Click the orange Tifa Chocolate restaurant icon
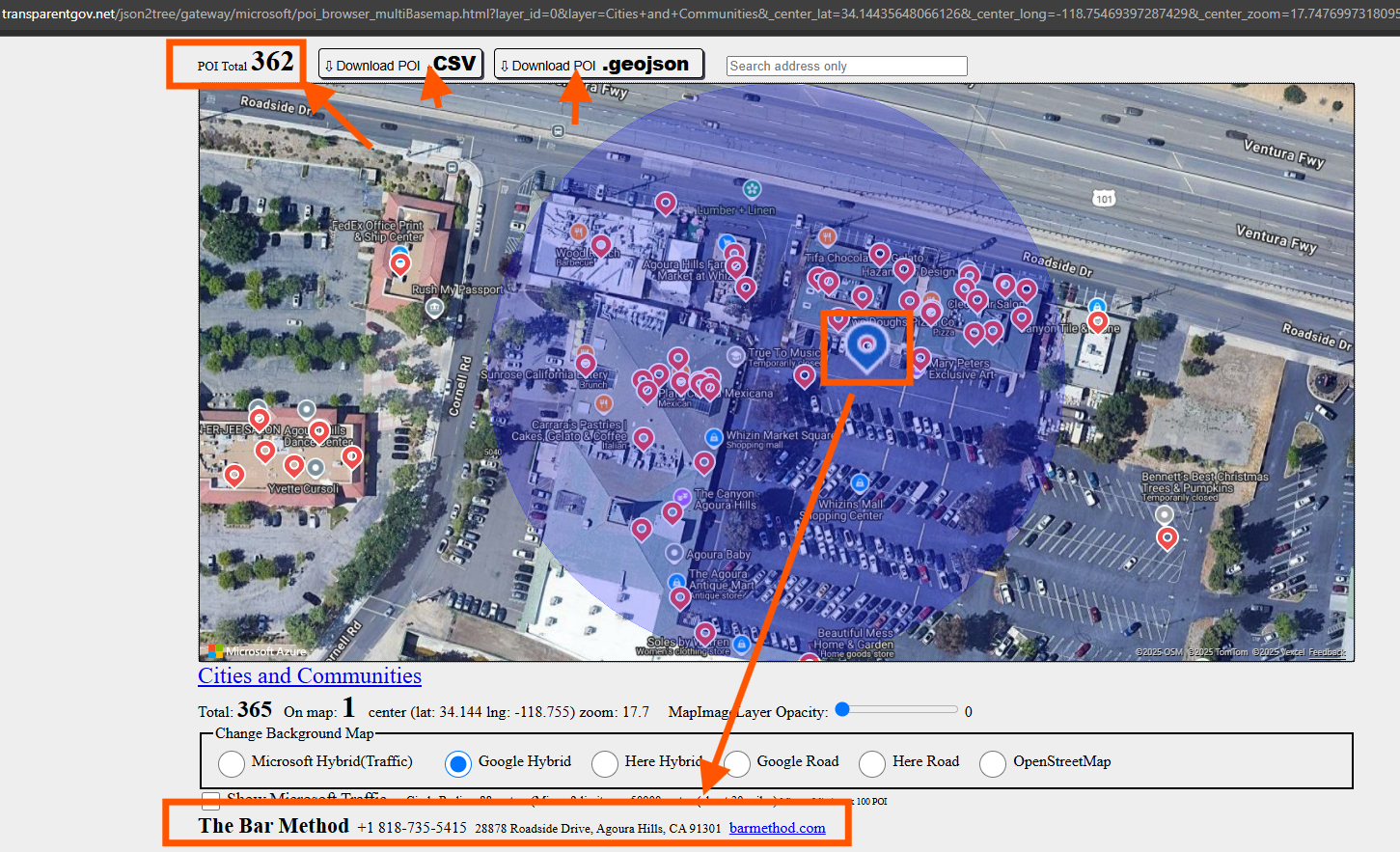This screenshot has height=852, width=1400. [827, 236]
